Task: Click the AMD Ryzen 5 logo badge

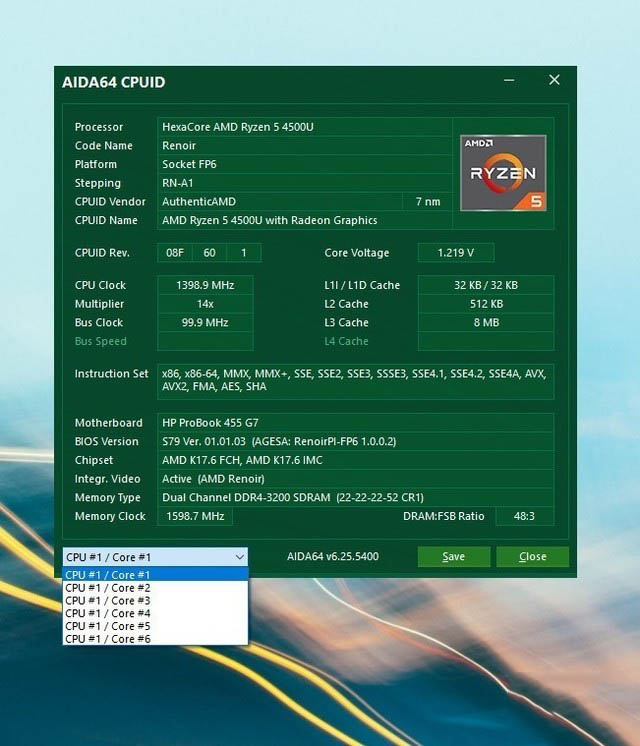Action: click(503, 173)
